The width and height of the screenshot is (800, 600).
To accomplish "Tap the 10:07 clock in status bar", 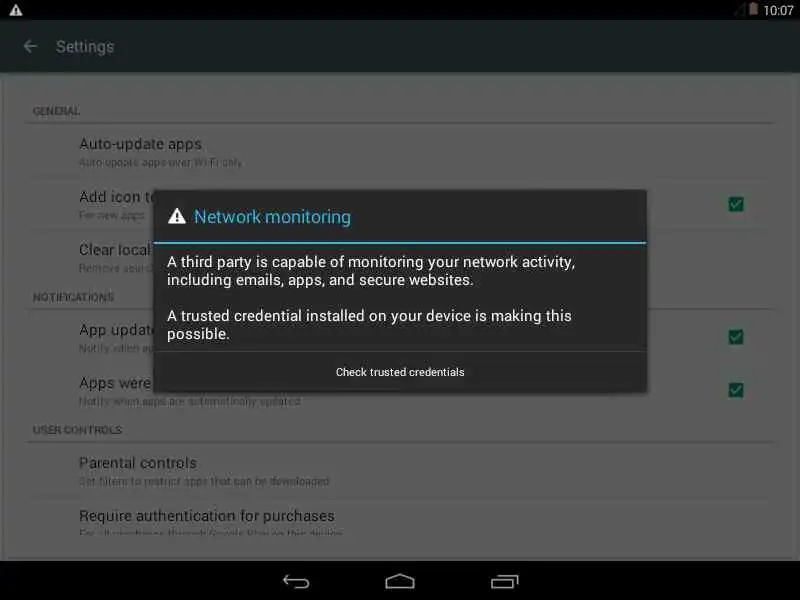I will 778,10.
